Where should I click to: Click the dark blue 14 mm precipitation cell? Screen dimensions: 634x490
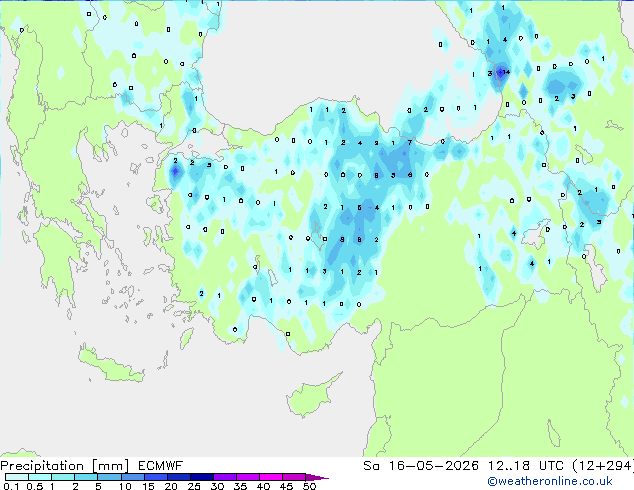pyautogui.click(x=501, y=73)
